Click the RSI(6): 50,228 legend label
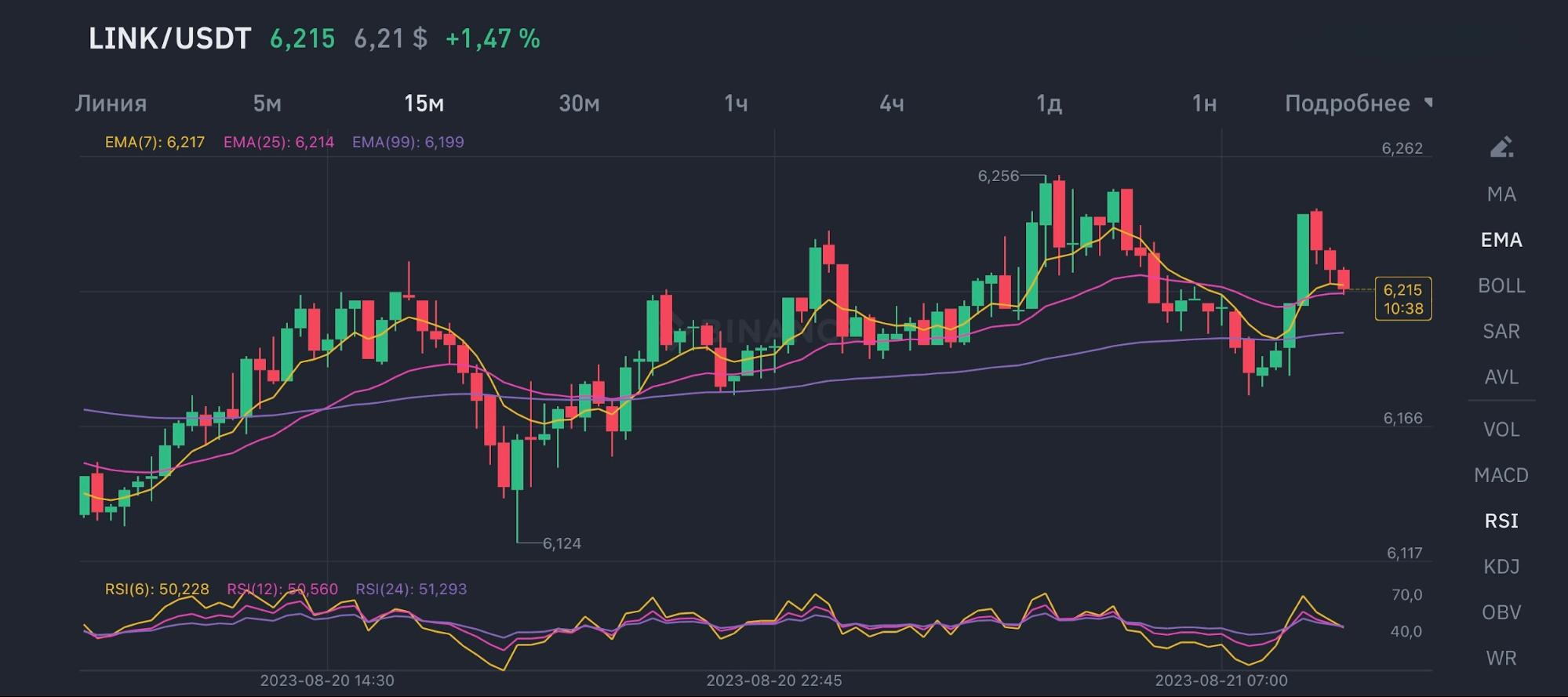 click(157, 589)
